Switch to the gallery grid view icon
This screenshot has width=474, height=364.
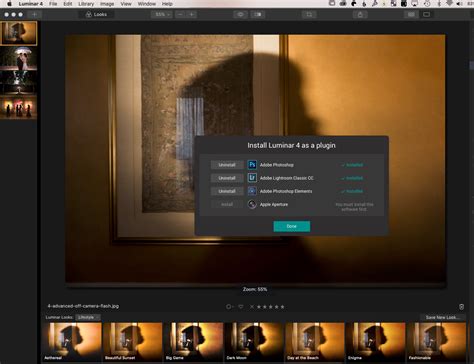411,14
